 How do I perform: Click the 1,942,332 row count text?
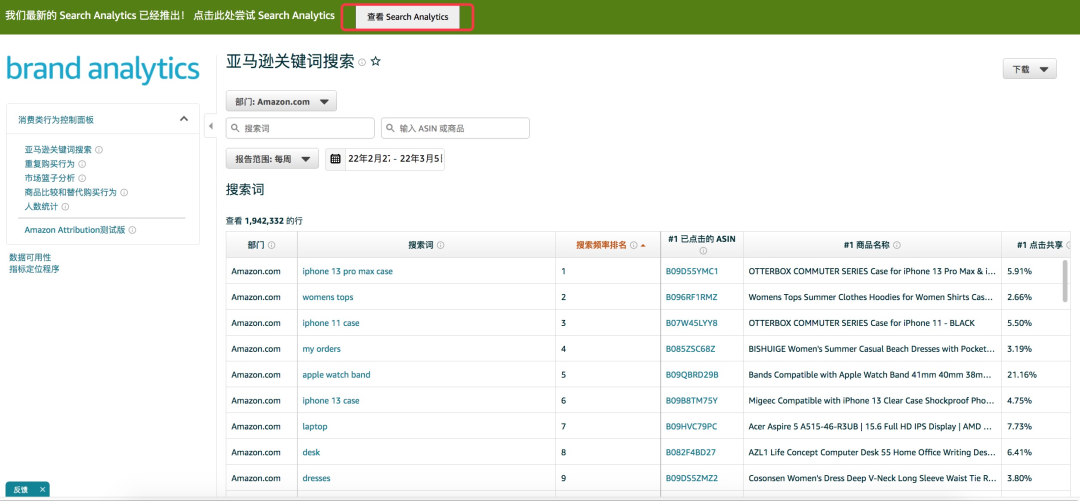click(x=264, y=221)
